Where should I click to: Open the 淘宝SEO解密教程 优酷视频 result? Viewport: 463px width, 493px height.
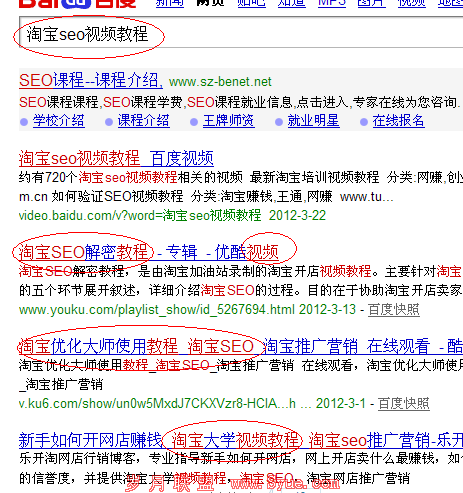click(149, 252)
